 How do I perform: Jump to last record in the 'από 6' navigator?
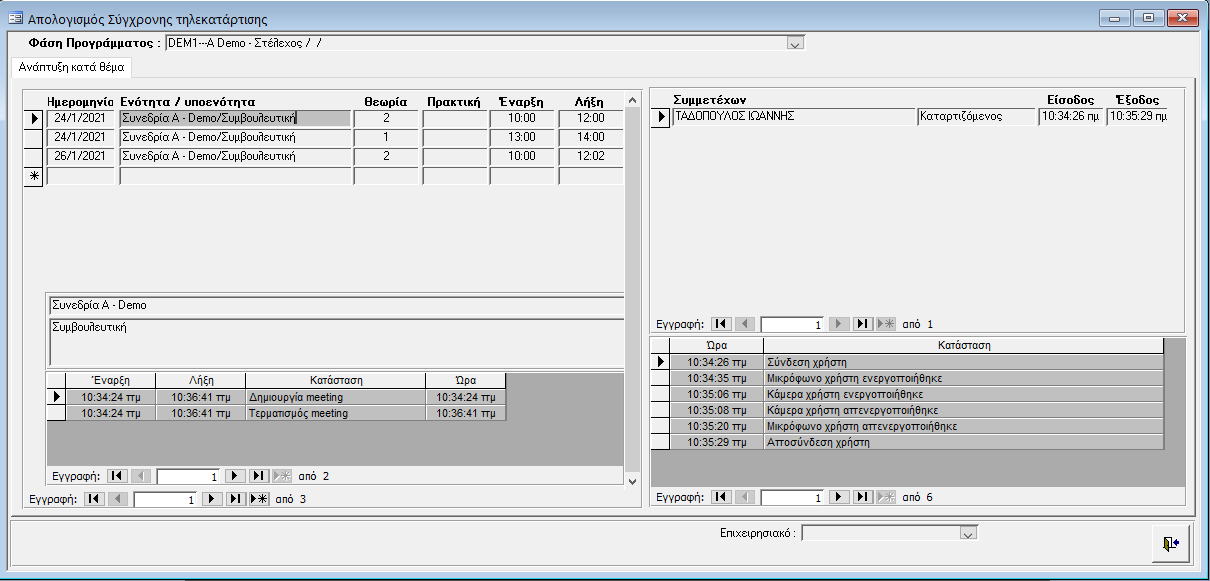(863, 497)
